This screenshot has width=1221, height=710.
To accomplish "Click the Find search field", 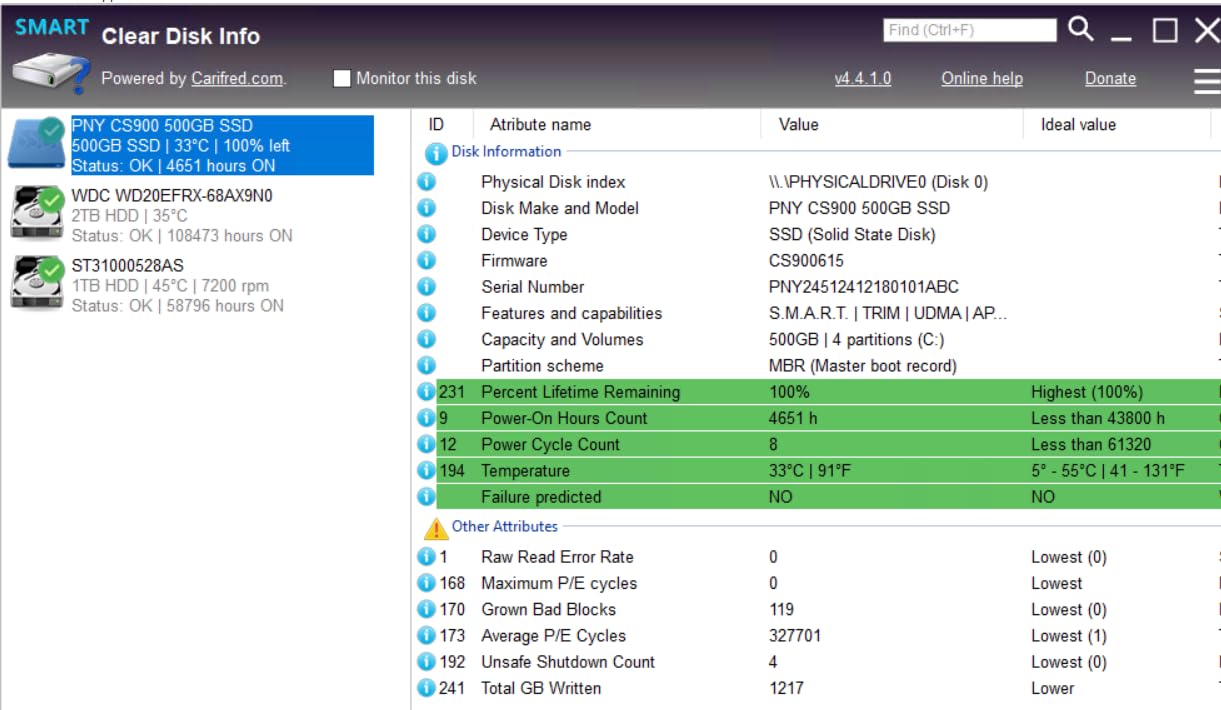I will click(x=970, y=30).
